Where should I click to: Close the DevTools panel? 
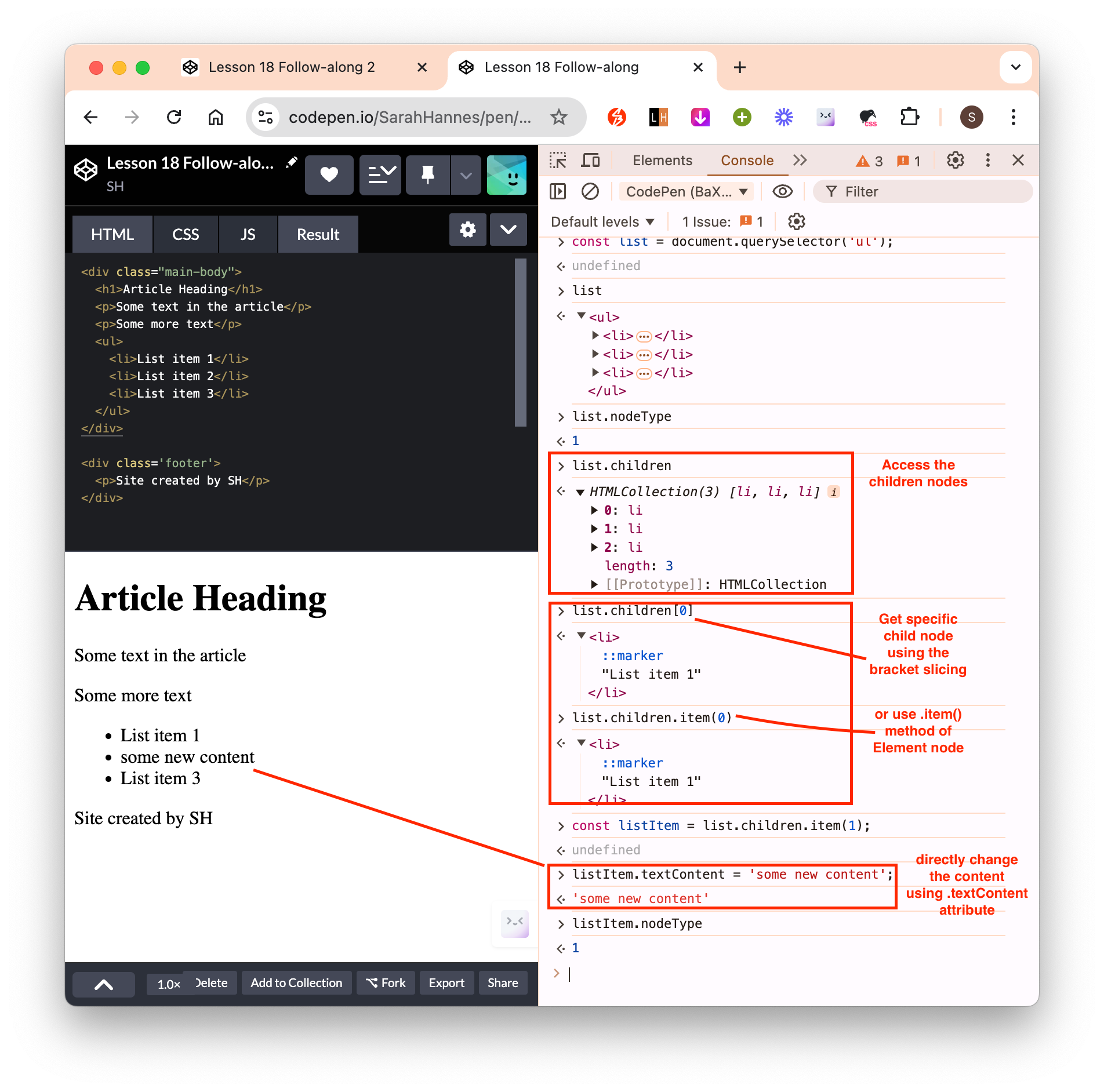click(x=1018, y=161)
